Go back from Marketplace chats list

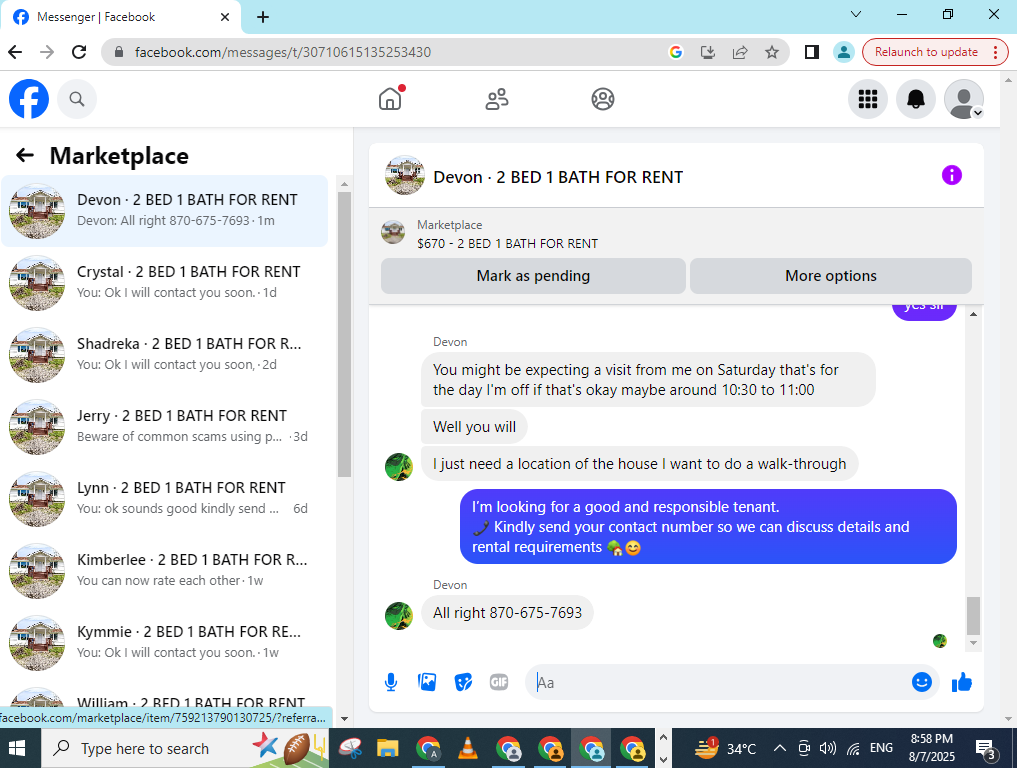coord(25,155)
